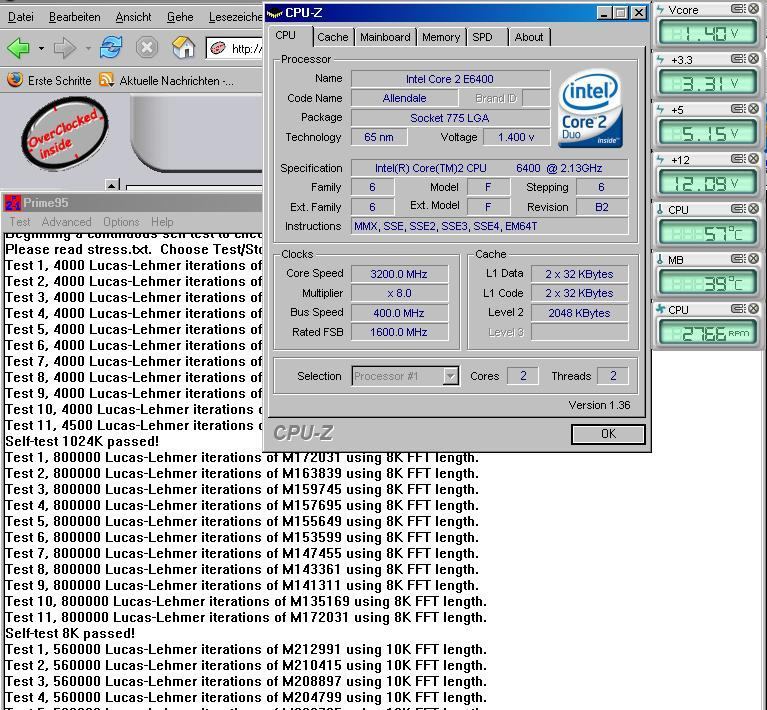
Task: Close the +3.3 voltage gadget
Action: click(753, 59)
